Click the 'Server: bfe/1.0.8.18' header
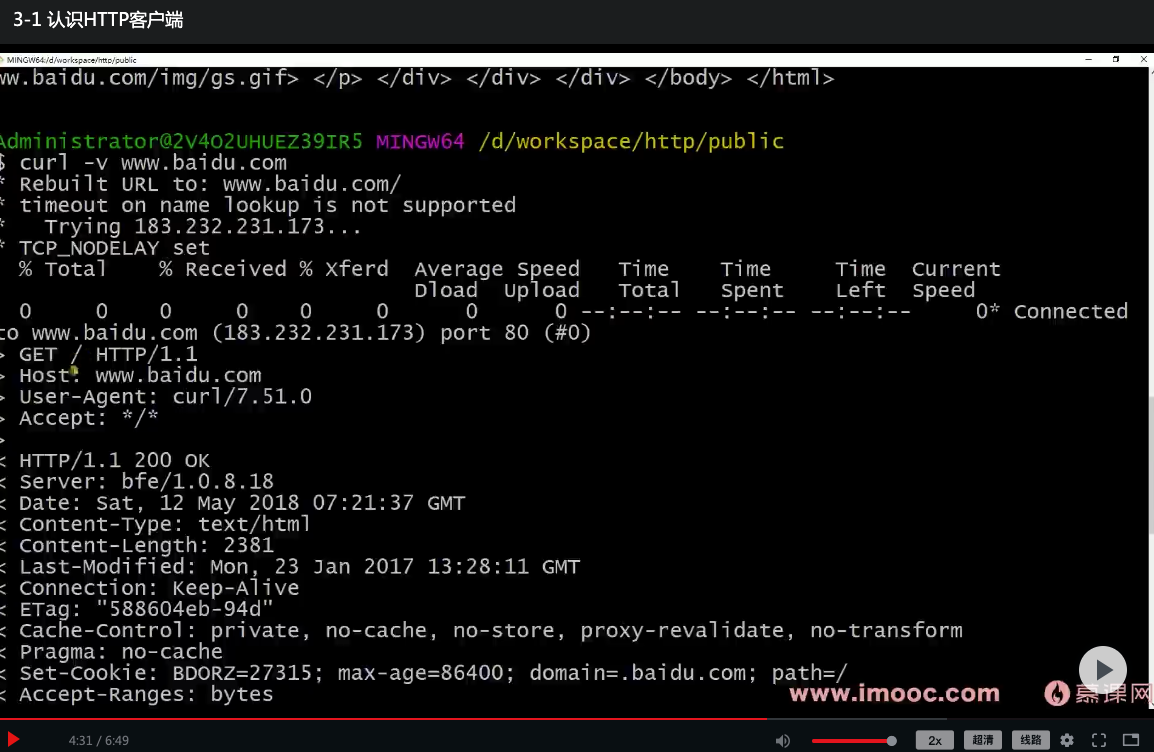The height and width of the screenshot is (752, 1154). (146, 482)
